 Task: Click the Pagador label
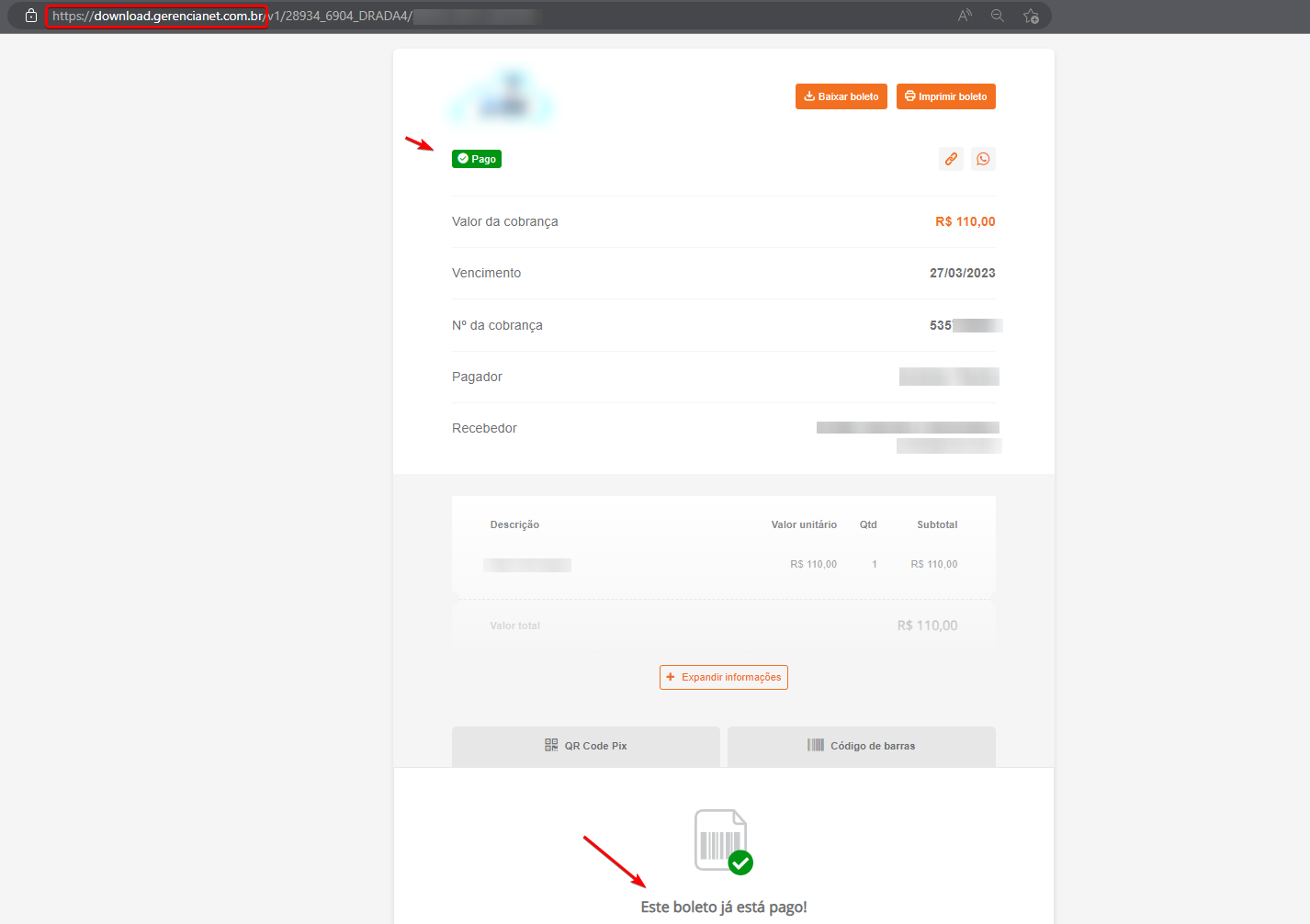[x=477, y=377]
